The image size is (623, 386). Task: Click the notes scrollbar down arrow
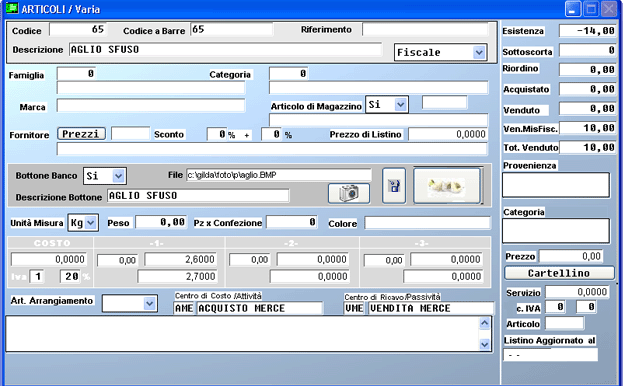tap(484, 344)
